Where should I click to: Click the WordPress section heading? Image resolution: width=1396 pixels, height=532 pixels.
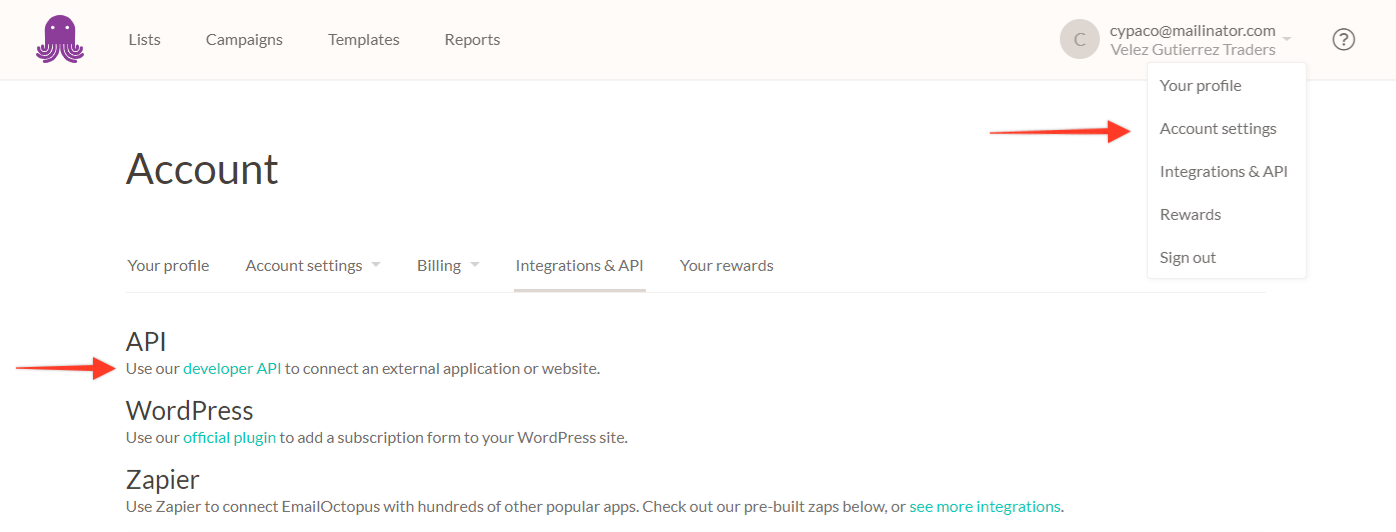click(x=190, y=411)
